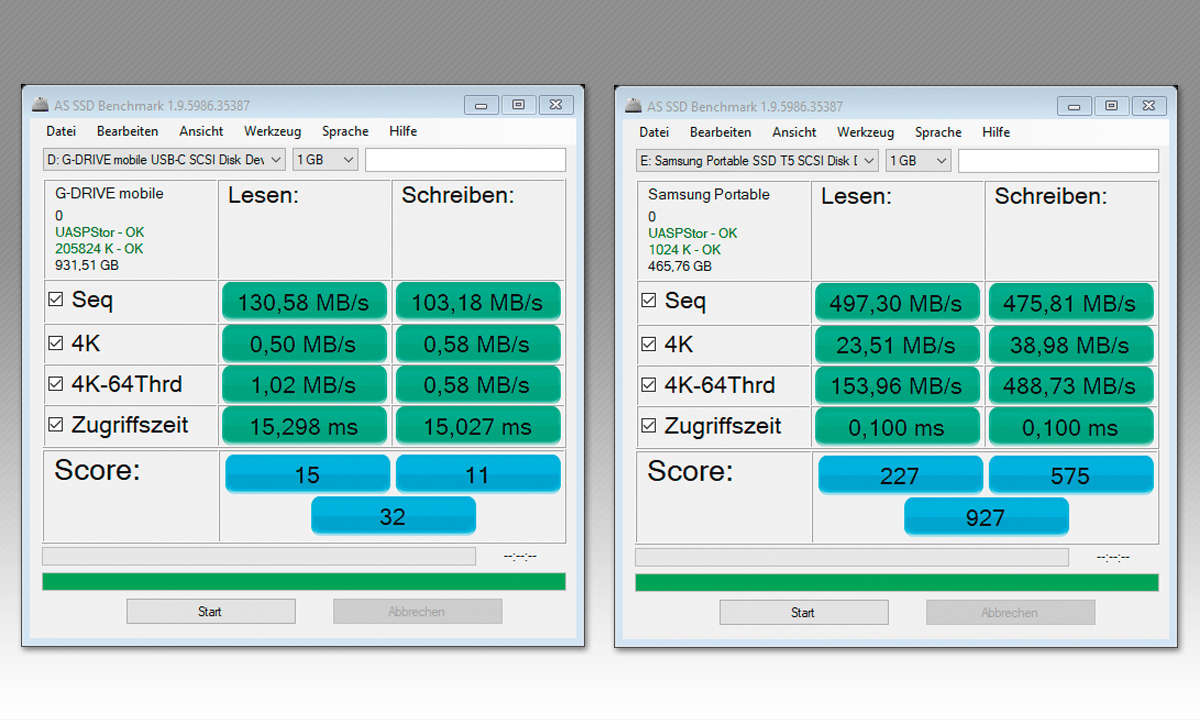The image size is (1200, 720).
Task: Click the green progress bar in Samsung window
Action: 897,582
